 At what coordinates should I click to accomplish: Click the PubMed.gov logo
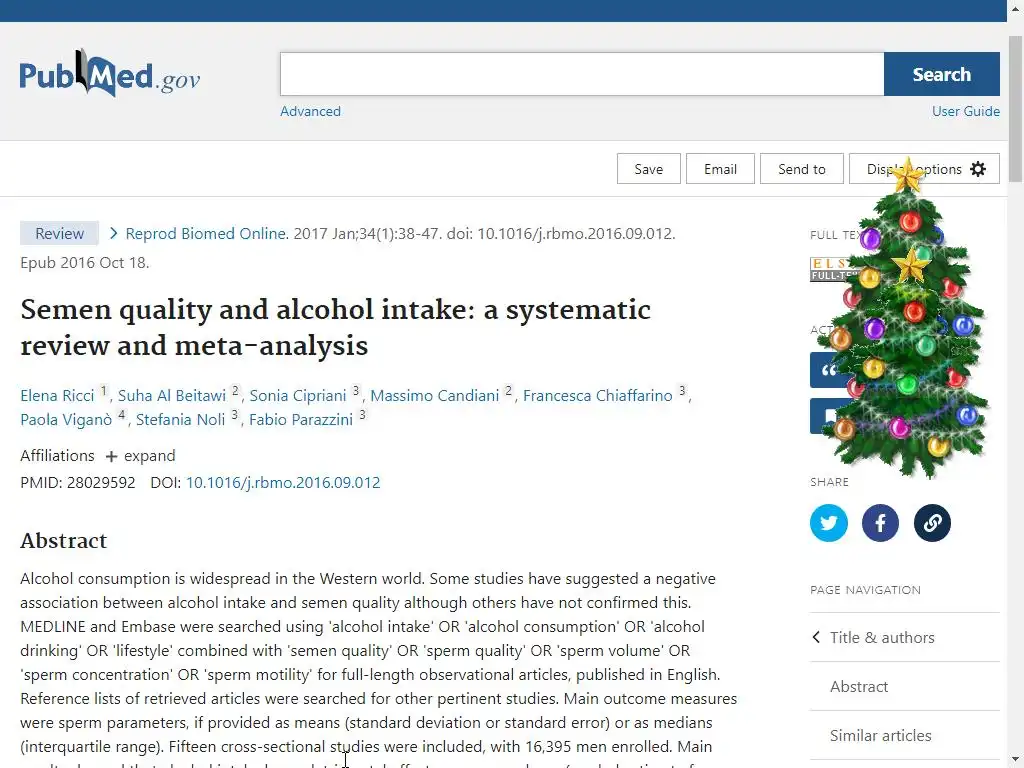[110, 73]
